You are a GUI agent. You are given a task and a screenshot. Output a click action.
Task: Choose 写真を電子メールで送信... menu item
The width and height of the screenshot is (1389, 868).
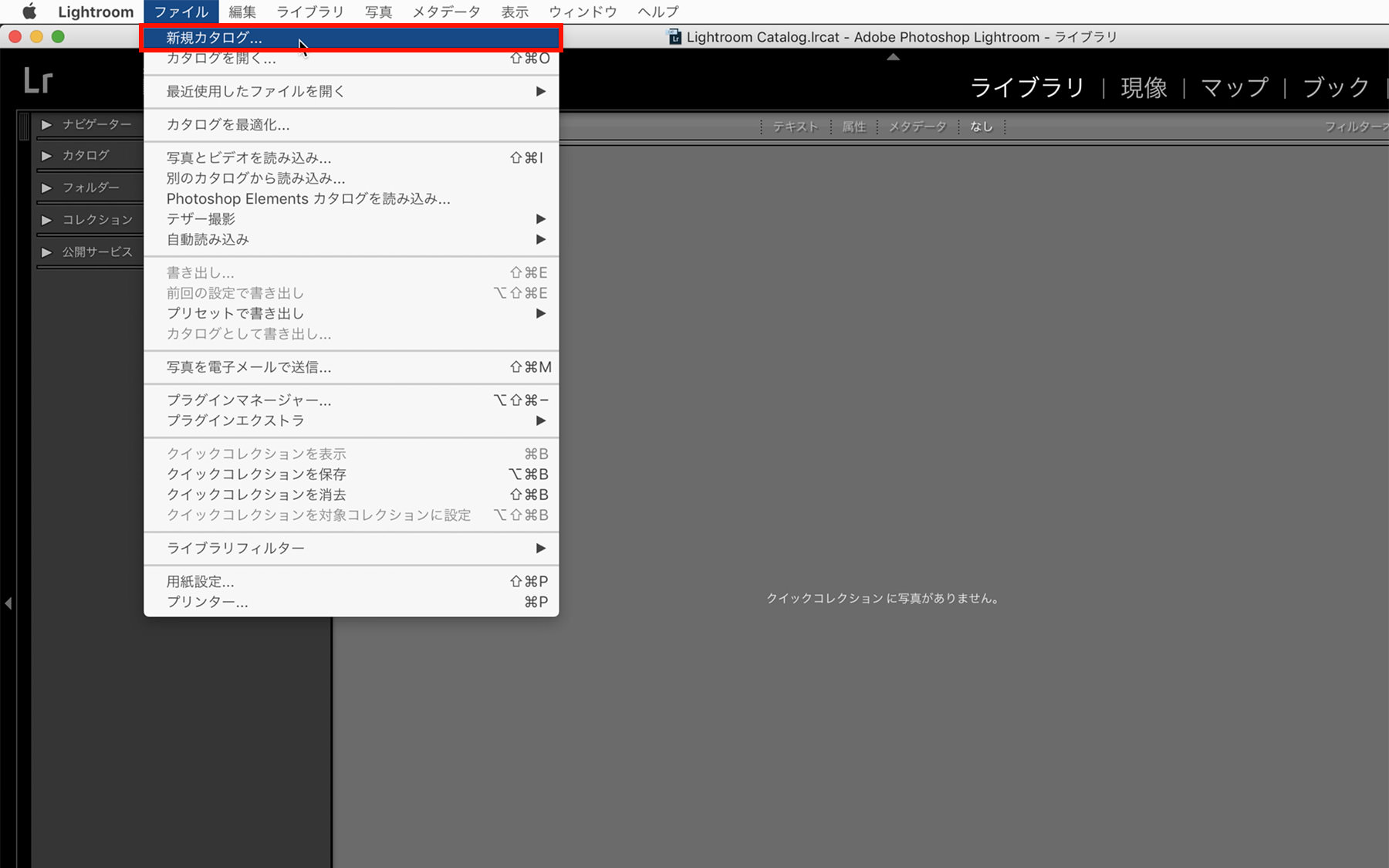351,367
